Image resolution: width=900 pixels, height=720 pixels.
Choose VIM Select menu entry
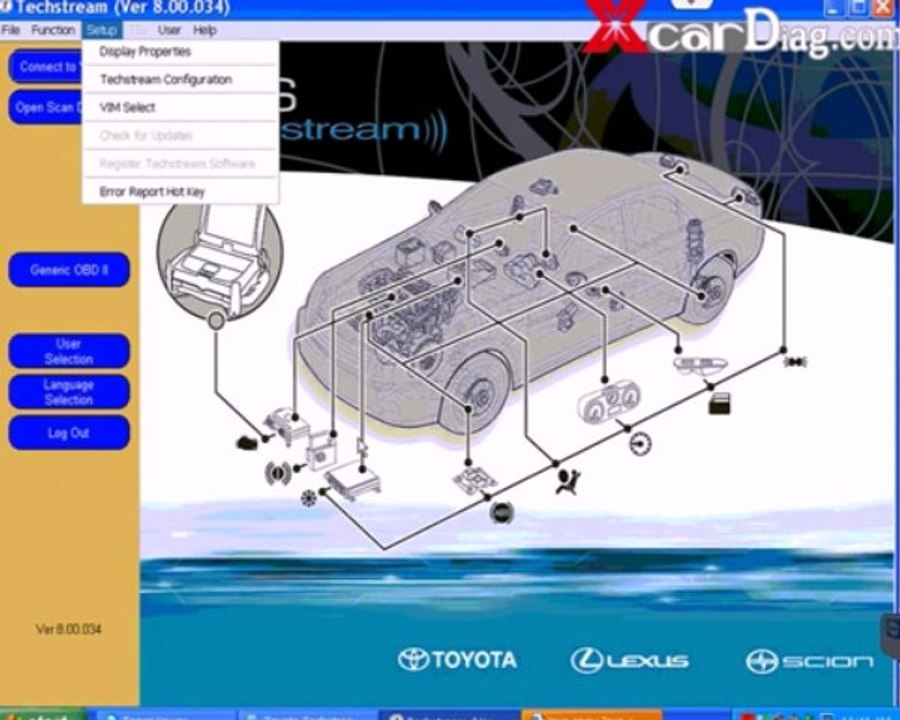180,107
